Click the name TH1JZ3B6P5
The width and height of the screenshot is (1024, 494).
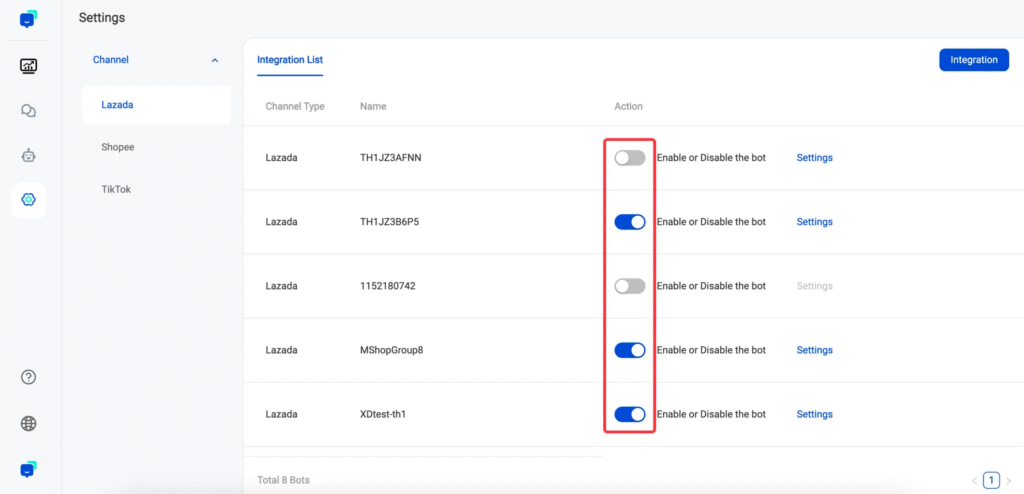pos(389,222)
